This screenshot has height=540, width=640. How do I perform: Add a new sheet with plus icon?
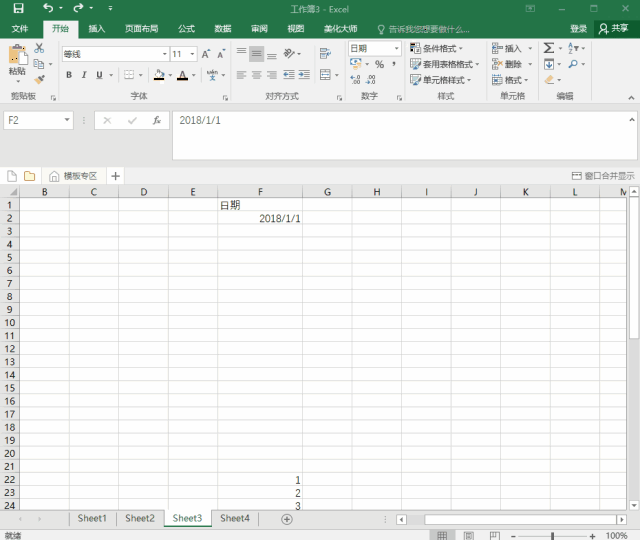tap(287, 519)
